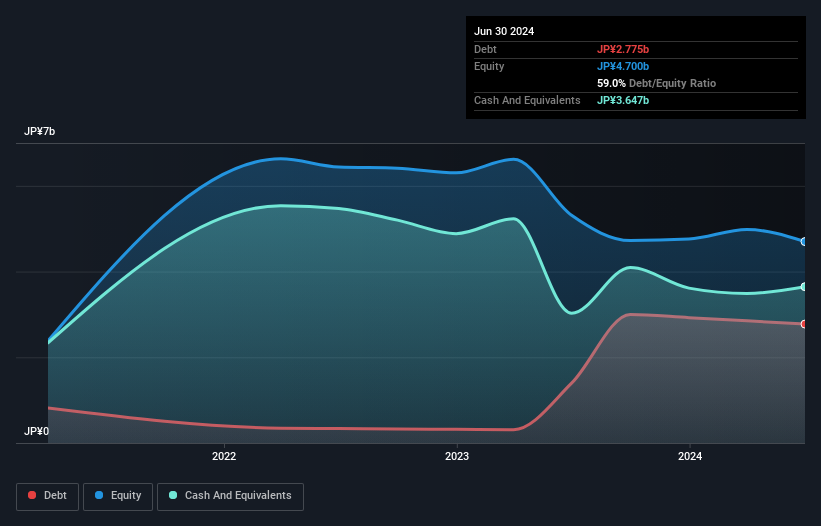This screenshot has height=526, width=821.
Task: Click the teal Cash And Equivalents legend dot
Action: click(x=173, y=495)
